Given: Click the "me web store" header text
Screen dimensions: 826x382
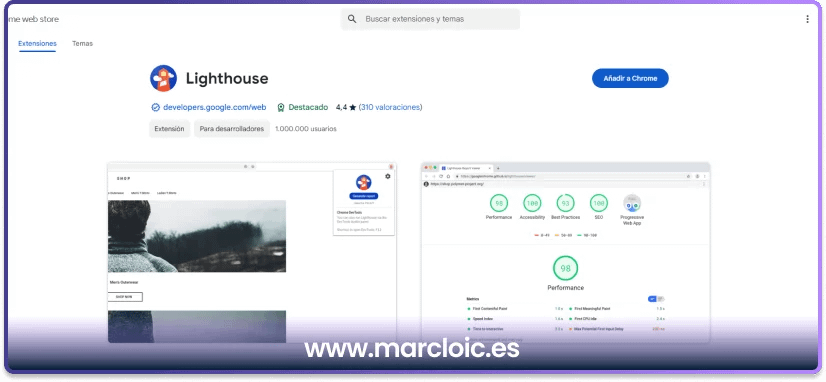Looking at the screenshot, I should click(33, 19).
